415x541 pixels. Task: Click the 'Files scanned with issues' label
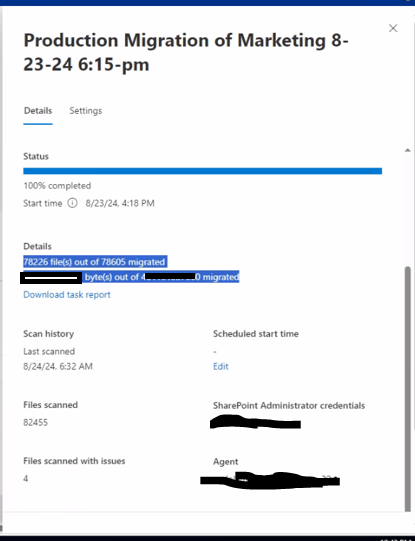tap(74, 461)
